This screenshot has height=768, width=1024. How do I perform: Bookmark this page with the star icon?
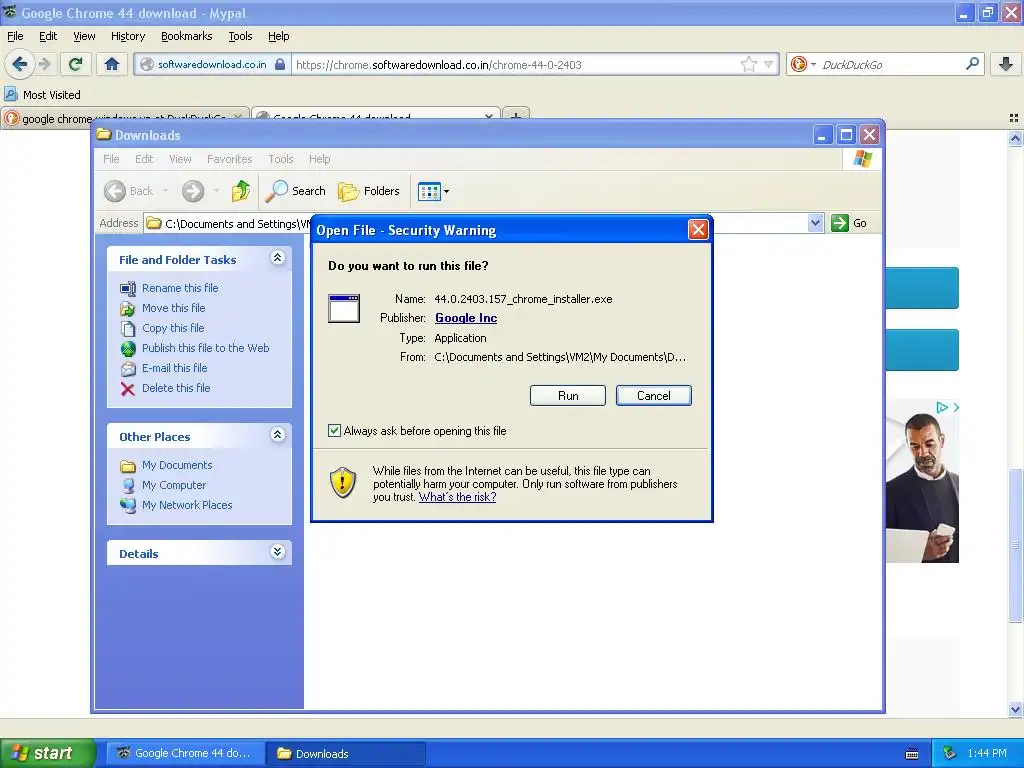coord(748,64)
